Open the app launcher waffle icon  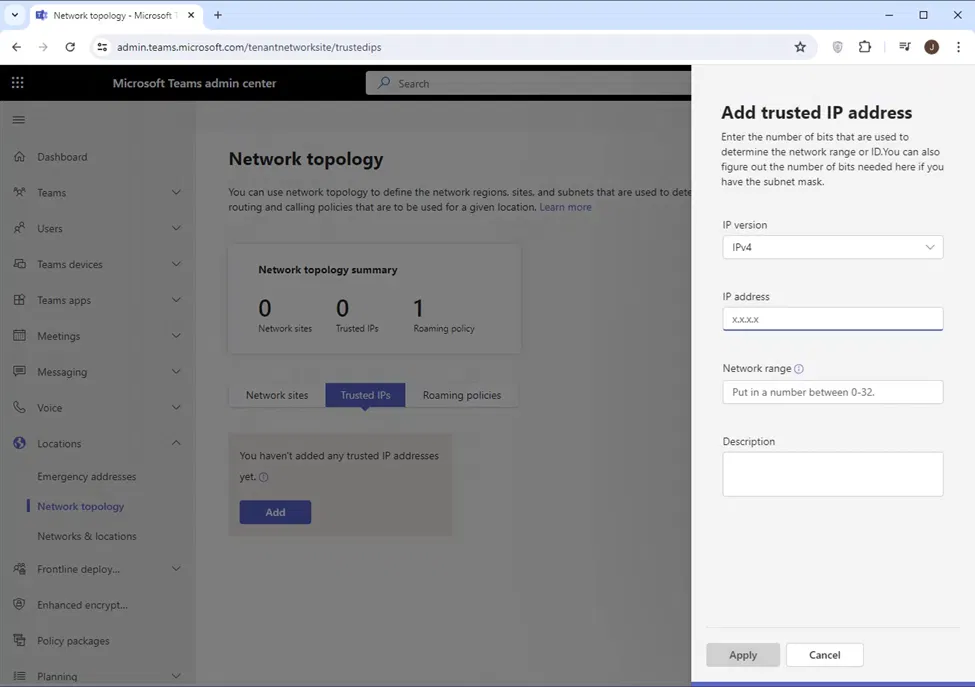18,83
